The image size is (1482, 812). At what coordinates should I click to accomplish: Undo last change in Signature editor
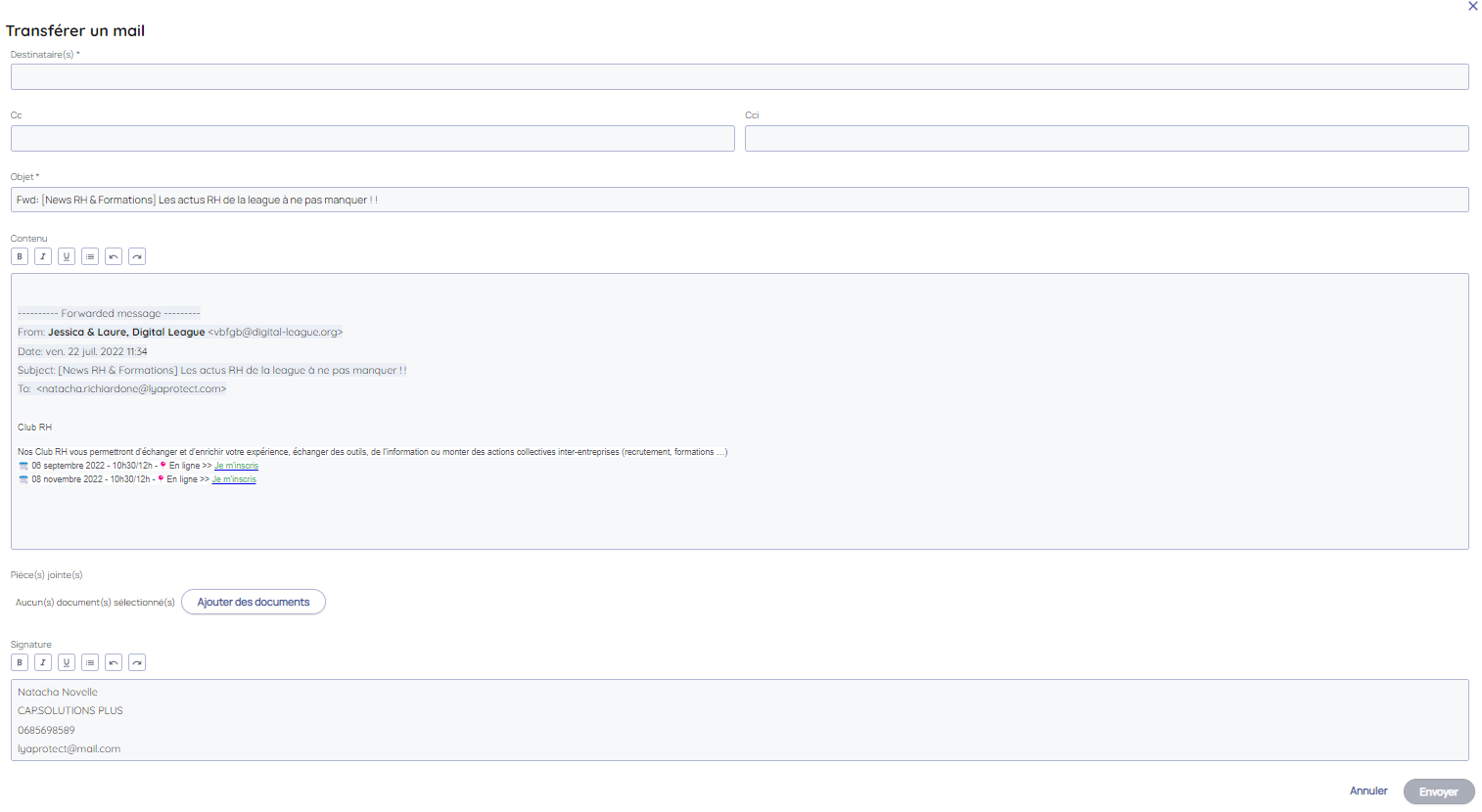coord(114,662)
